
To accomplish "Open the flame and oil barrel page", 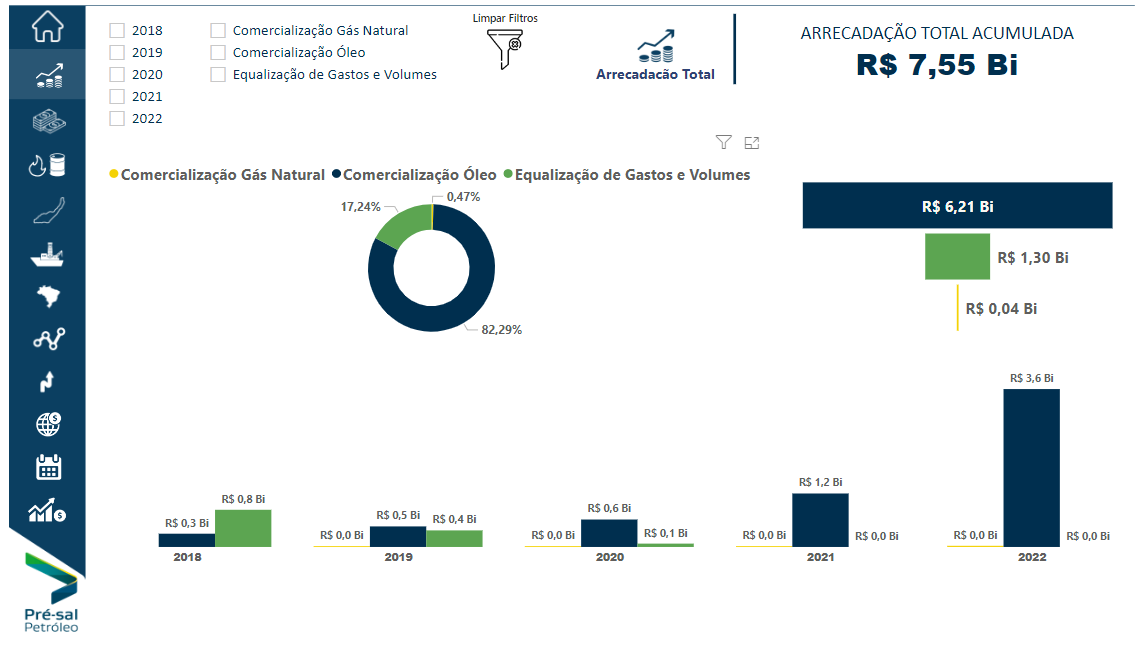I will pyautogui.click(x=47, y=165).
